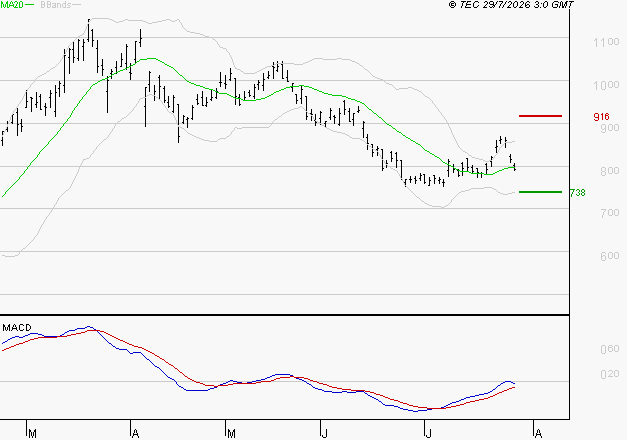Viewport: 627px width, 440px height.
Task: Click the second M month label for May
Action: pos(231,433)
